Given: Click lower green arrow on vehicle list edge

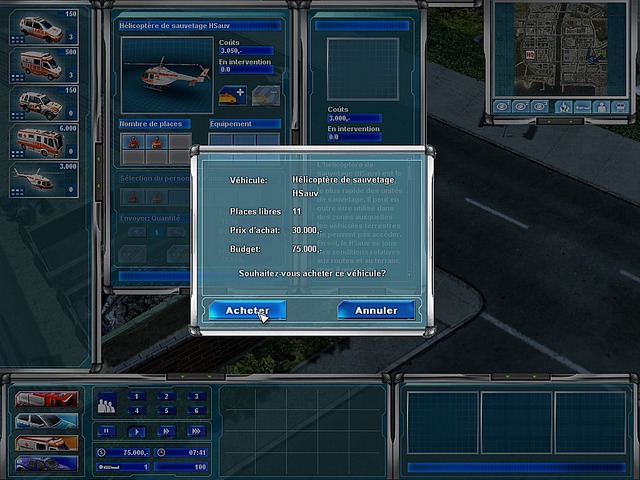Looking at the screenshot, I should pos(98,186).
